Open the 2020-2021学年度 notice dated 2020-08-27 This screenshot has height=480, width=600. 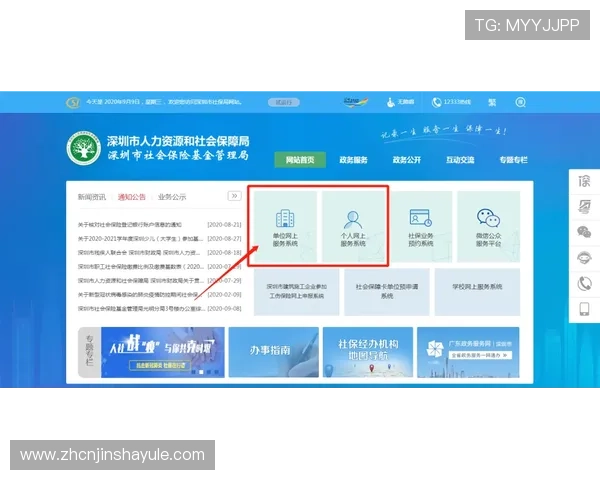[x=160, y=238]
